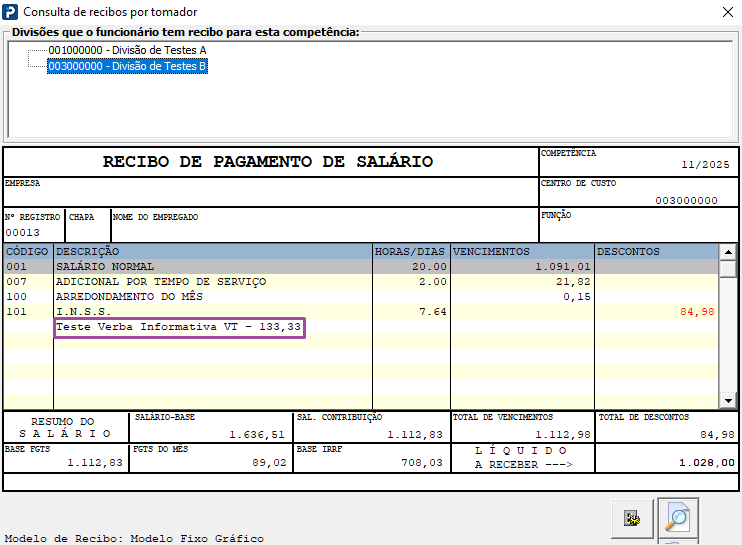Click the value 21,82 in vencimentos
Viewport: 742px width, 545px height.
point(573,282)
